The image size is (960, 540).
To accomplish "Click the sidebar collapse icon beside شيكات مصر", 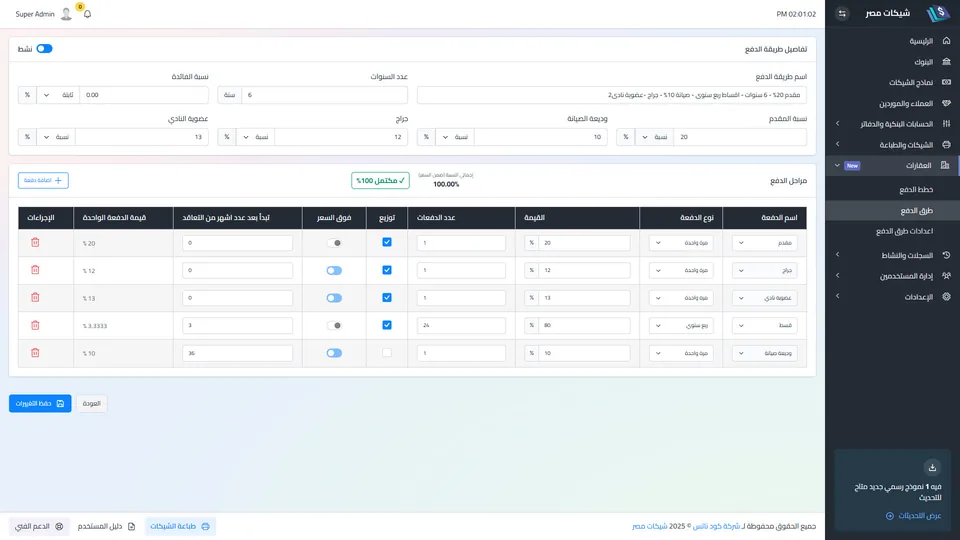I will point(842,13).
